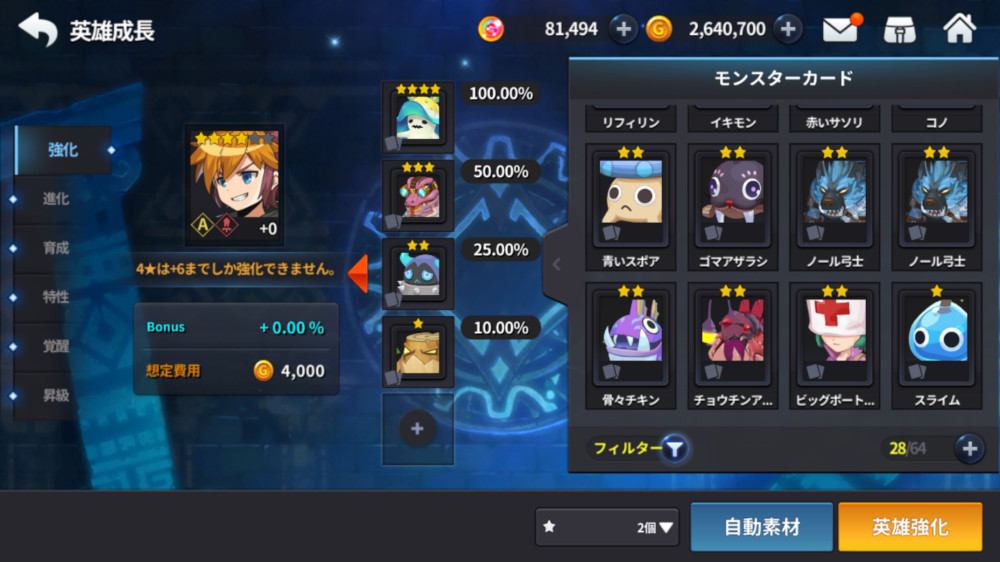1000x562 pixels.
Task: Open the shop store icon
Action: (899, 29)
